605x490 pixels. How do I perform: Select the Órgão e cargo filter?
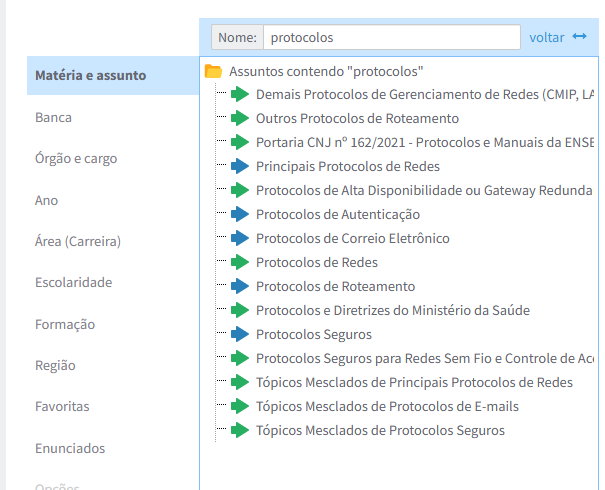tap(76, 159)
